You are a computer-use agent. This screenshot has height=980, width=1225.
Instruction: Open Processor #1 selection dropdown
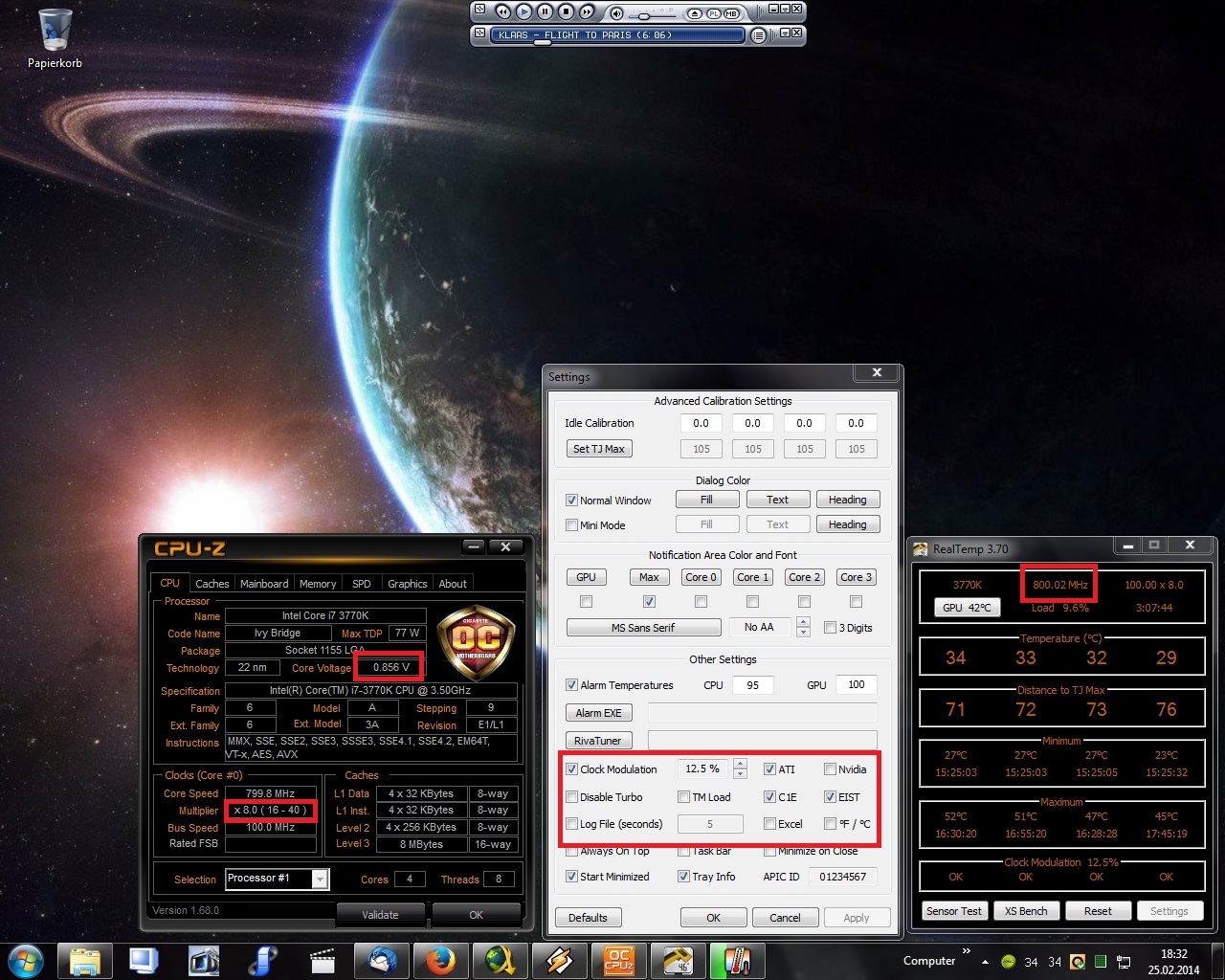point(277,879)
